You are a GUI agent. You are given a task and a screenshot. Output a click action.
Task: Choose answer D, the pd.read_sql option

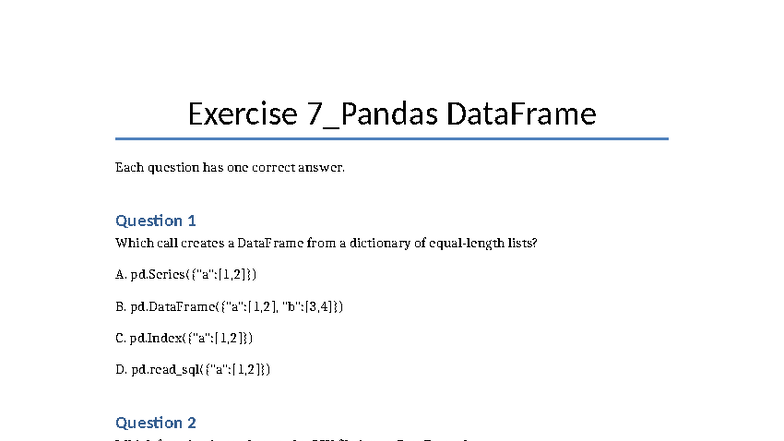tap(193, 370)
